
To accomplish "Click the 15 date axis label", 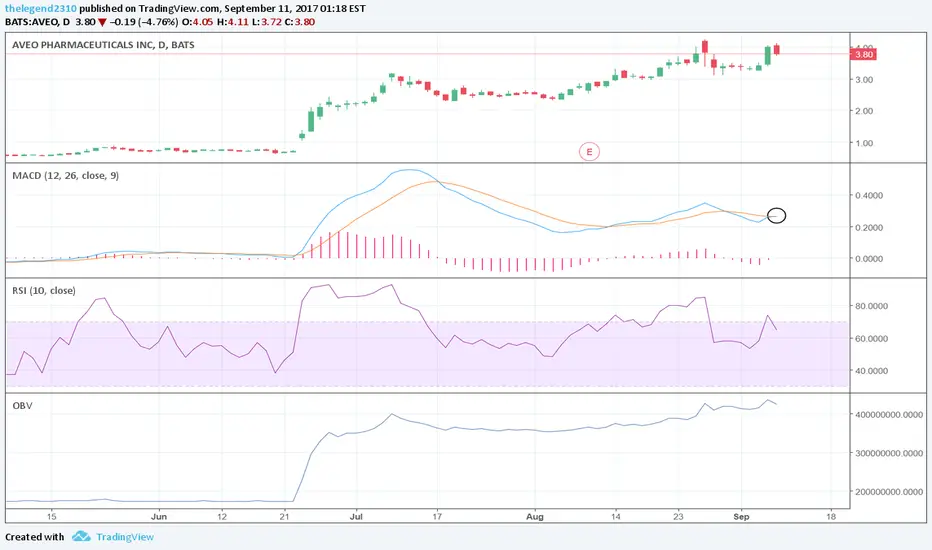I will [52, 517].
